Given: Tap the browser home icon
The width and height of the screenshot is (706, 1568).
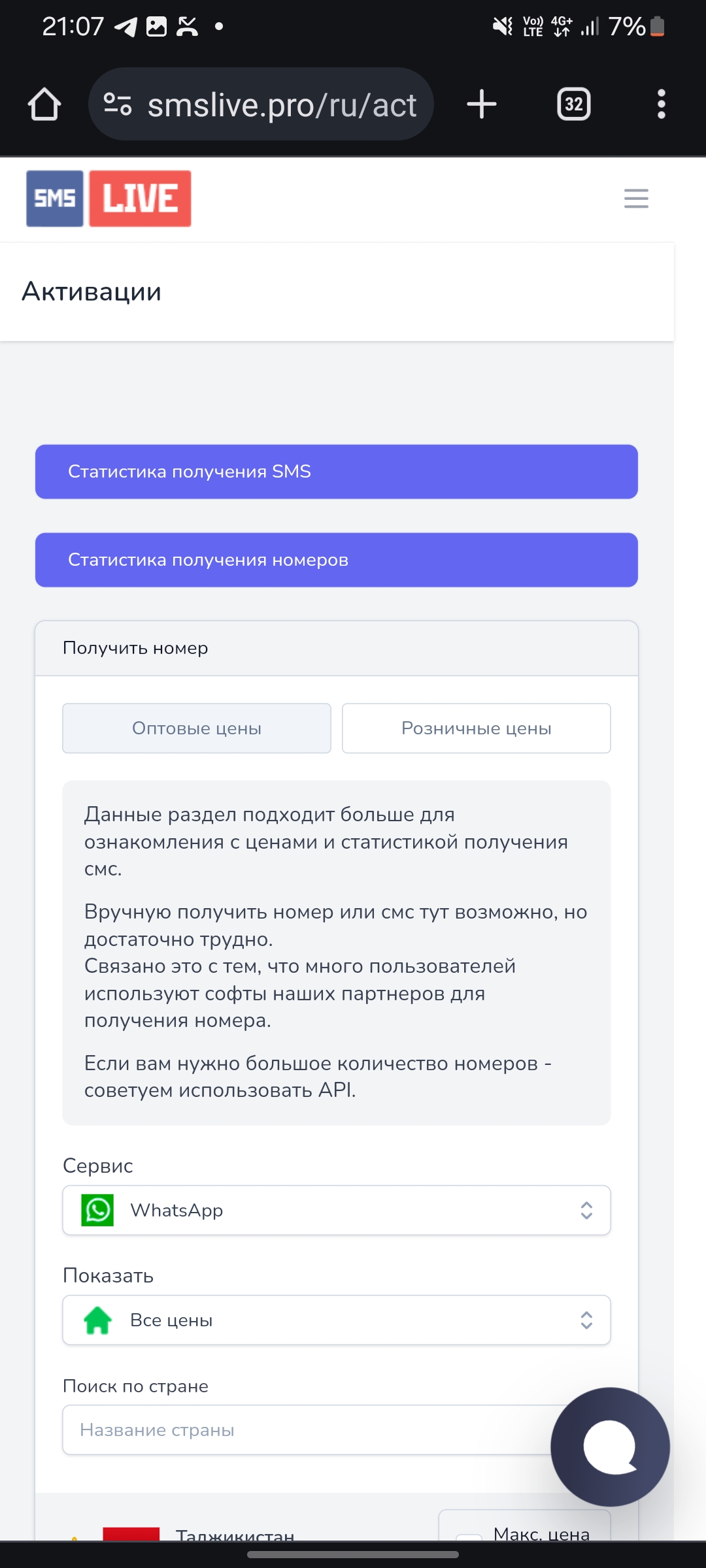Looking at the screenshot, I should (44, 105).
